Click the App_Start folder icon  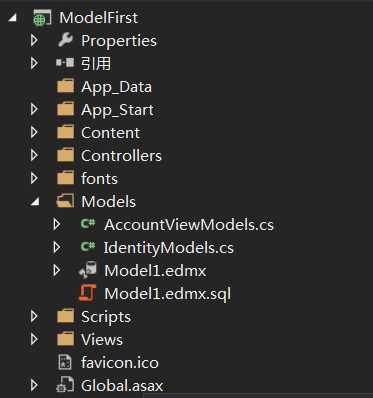(x=65, y=109)
